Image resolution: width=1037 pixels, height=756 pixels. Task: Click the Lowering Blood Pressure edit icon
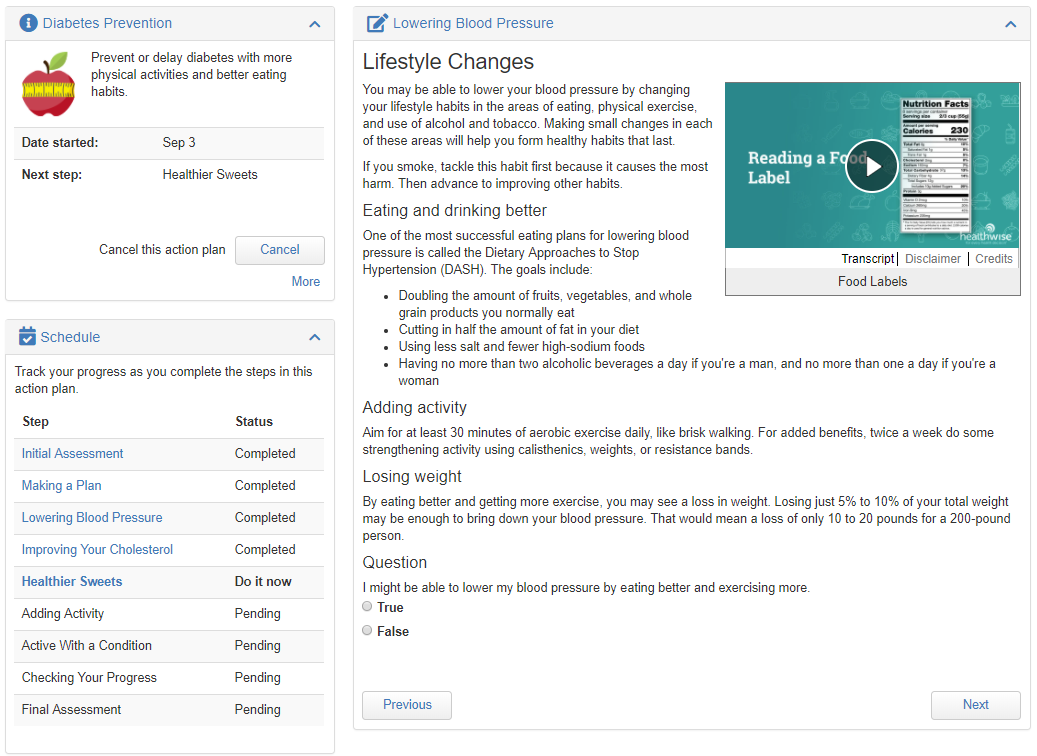(x=377, y=23)
